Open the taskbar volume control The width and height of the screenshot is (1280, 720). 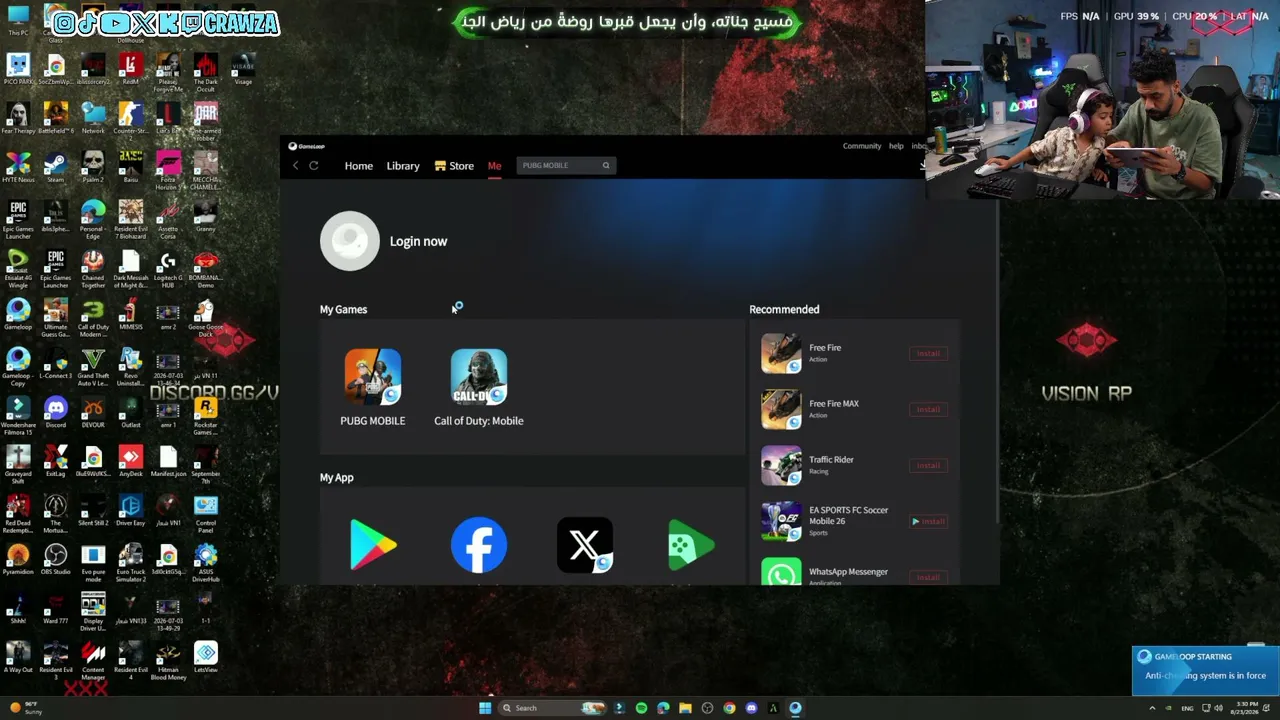pyautogui.click(x=1218, y=708)
